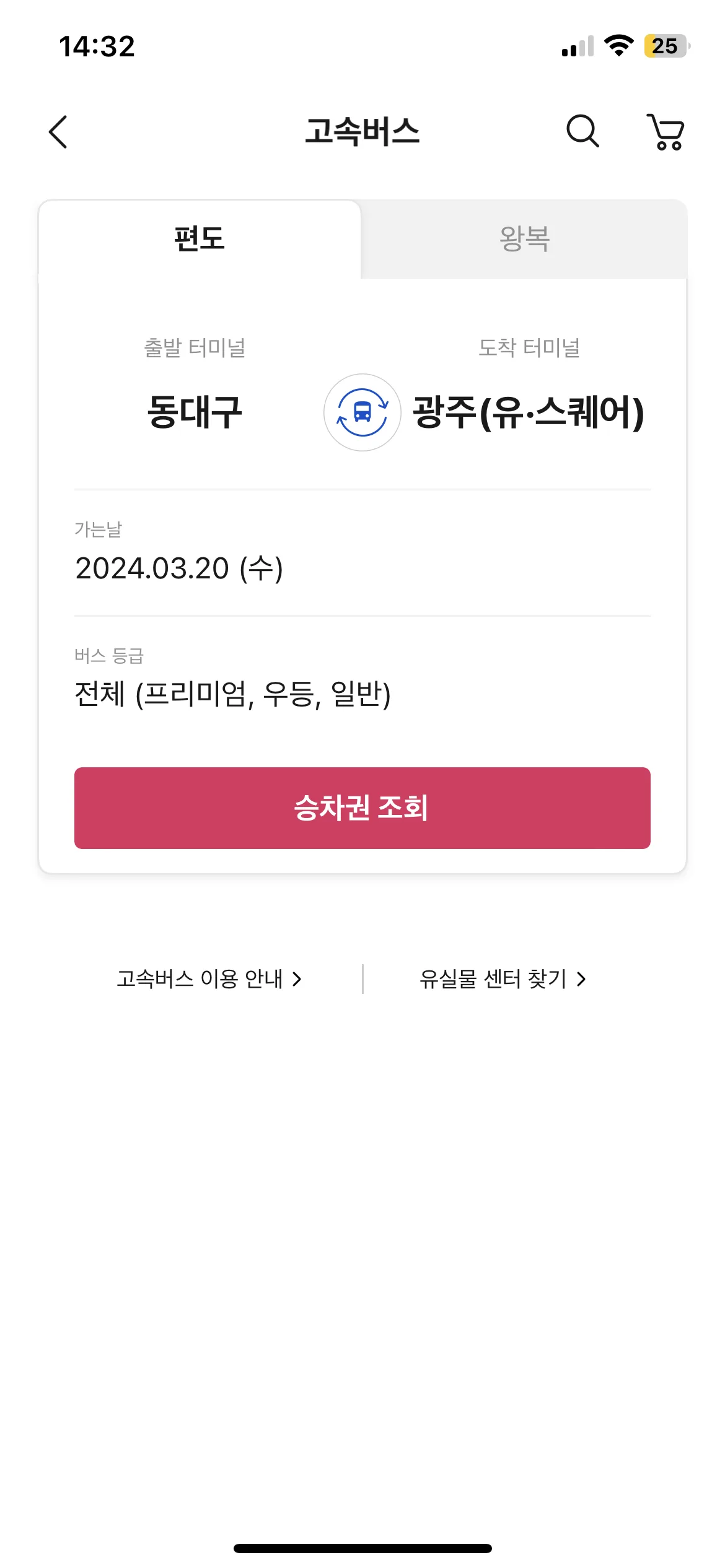Tap the home indicator bar at the bottom
Screen dimensions: 725x1568
point(362,1548)
